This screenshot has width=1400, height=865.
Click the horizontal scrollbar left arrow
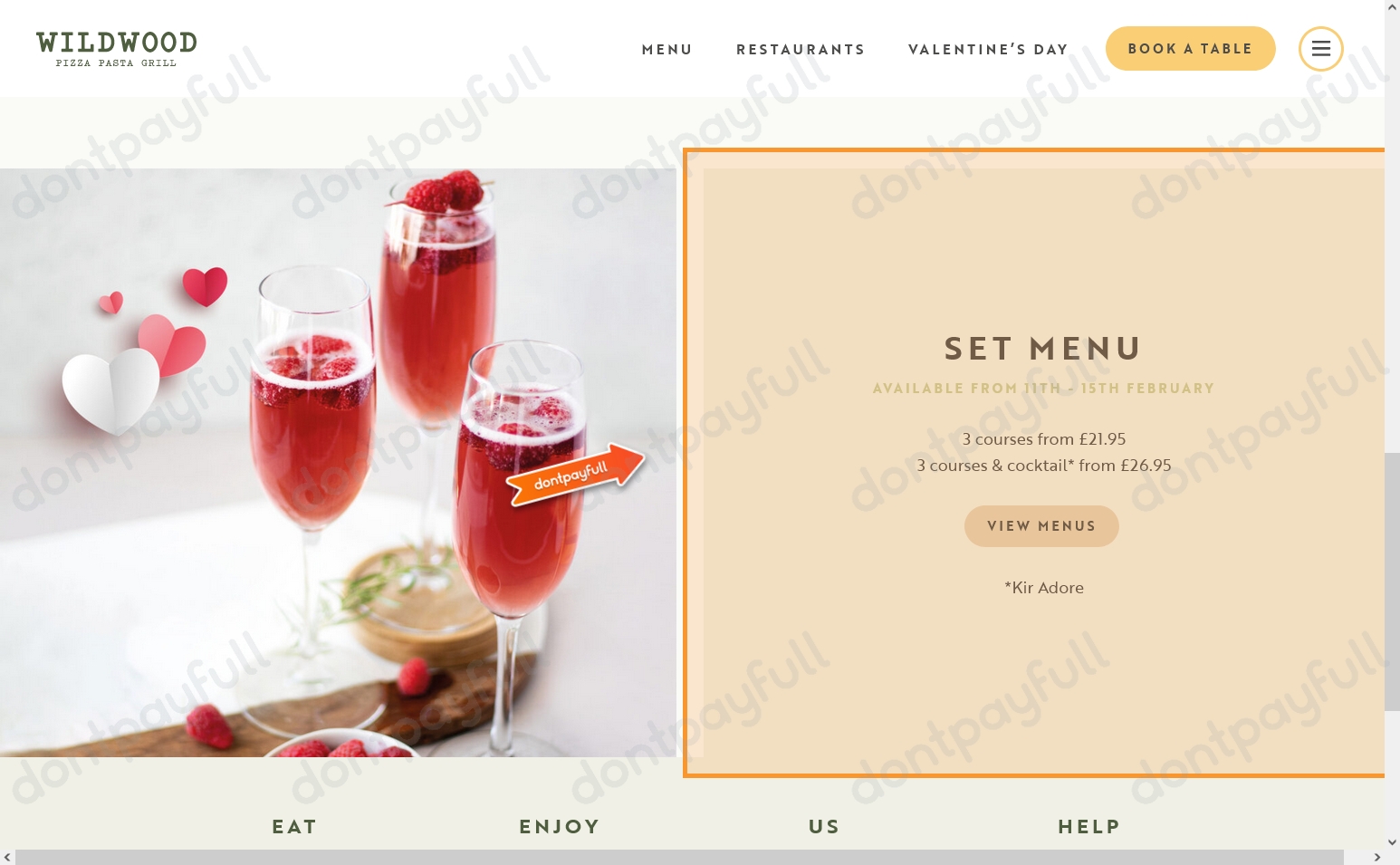coord(7,857)
